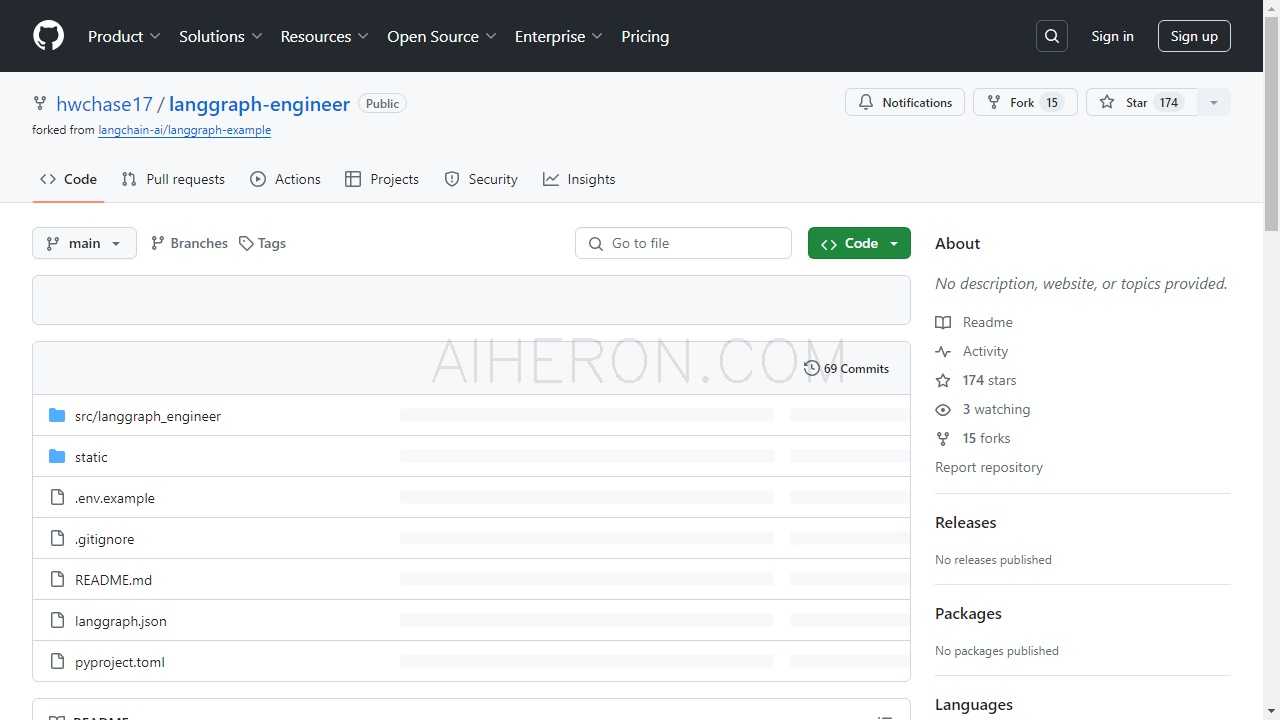The image size is (1280, 720).
Task: Click the Star count badge 174
Action: pyautogui.click(x=1169, y=102)
